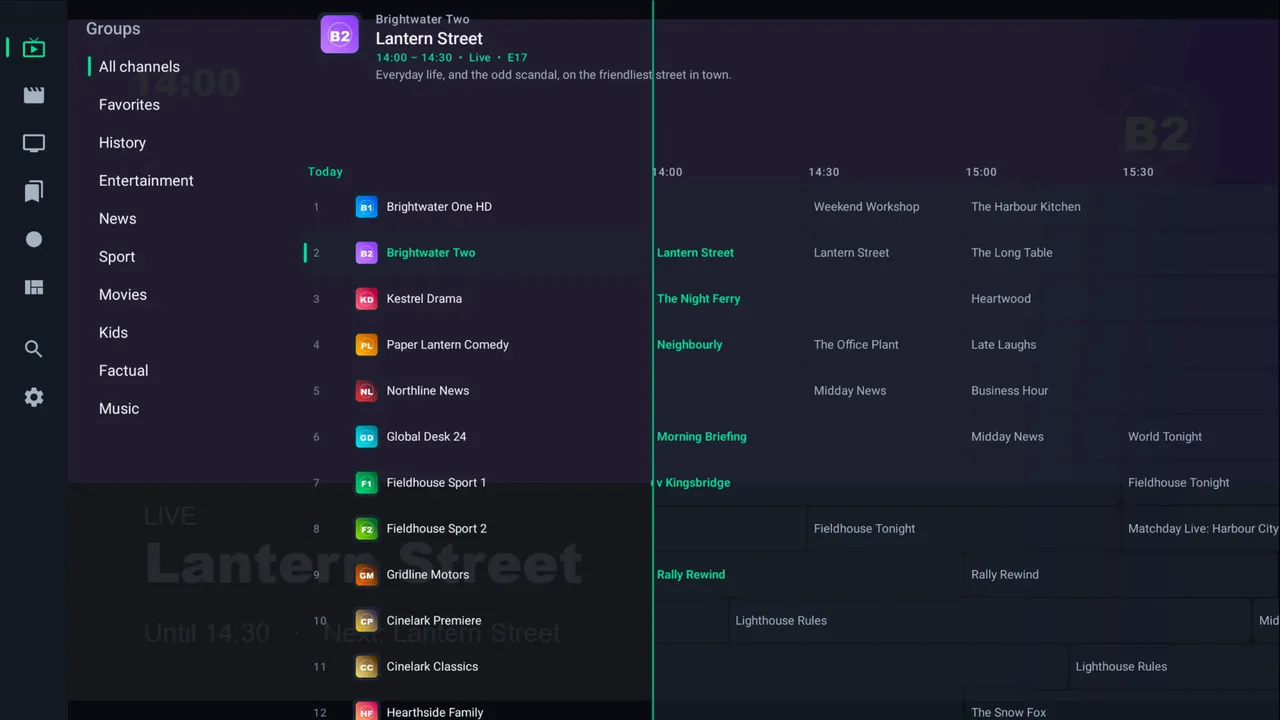Open search from sidebar magnifier icon
The width and height of the screenshot is (1280, 720).
coord(34,349)
